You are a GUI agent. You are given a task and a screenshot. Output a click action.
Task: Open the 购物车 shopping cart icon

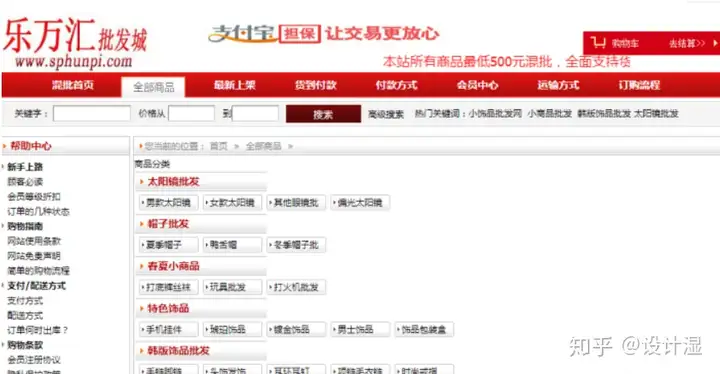tap(598, 43)
